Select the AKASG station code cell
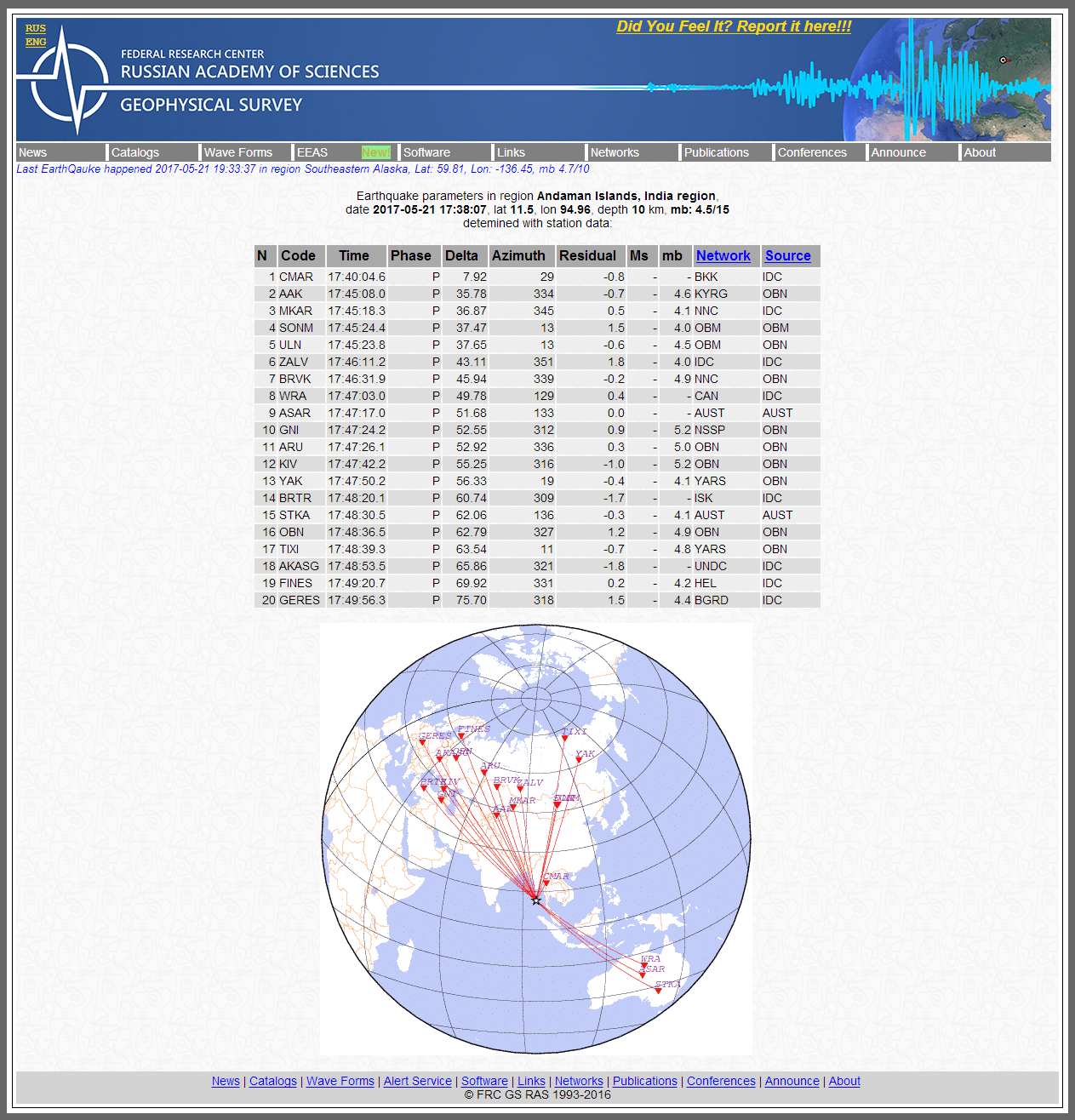 (300, 566)
